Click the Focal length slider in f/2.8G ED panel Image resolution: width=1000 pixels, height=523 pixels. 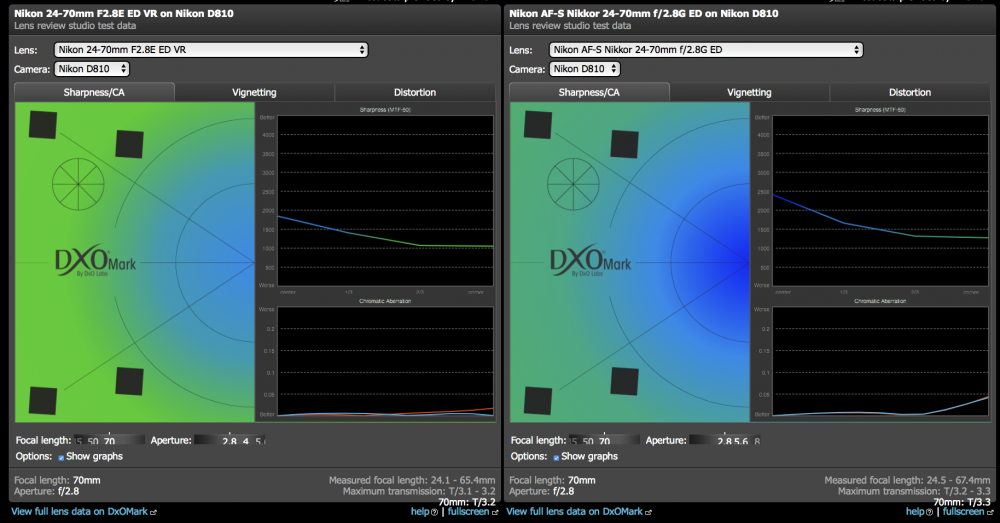(x=605, y=440)
